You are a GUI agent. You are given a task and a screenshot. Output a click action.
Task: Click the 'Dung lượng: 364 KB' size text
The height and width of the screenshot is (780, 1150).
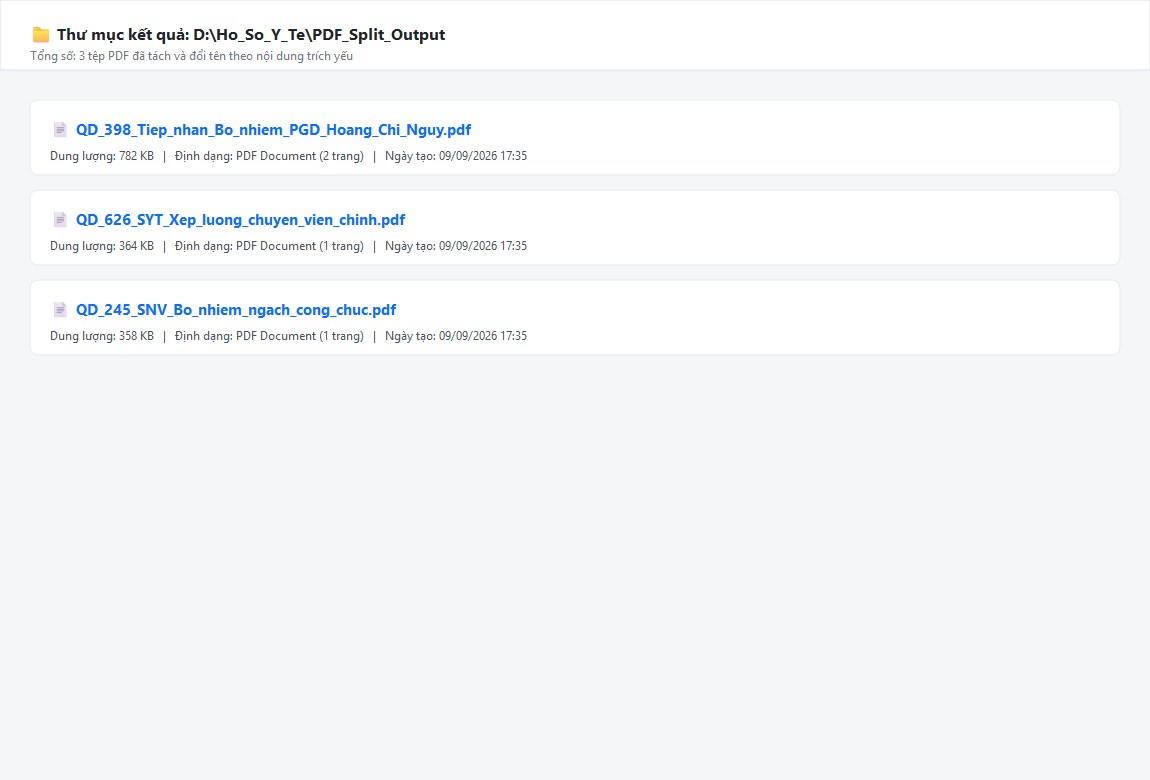pyautogui.click(x=102, y=246)
